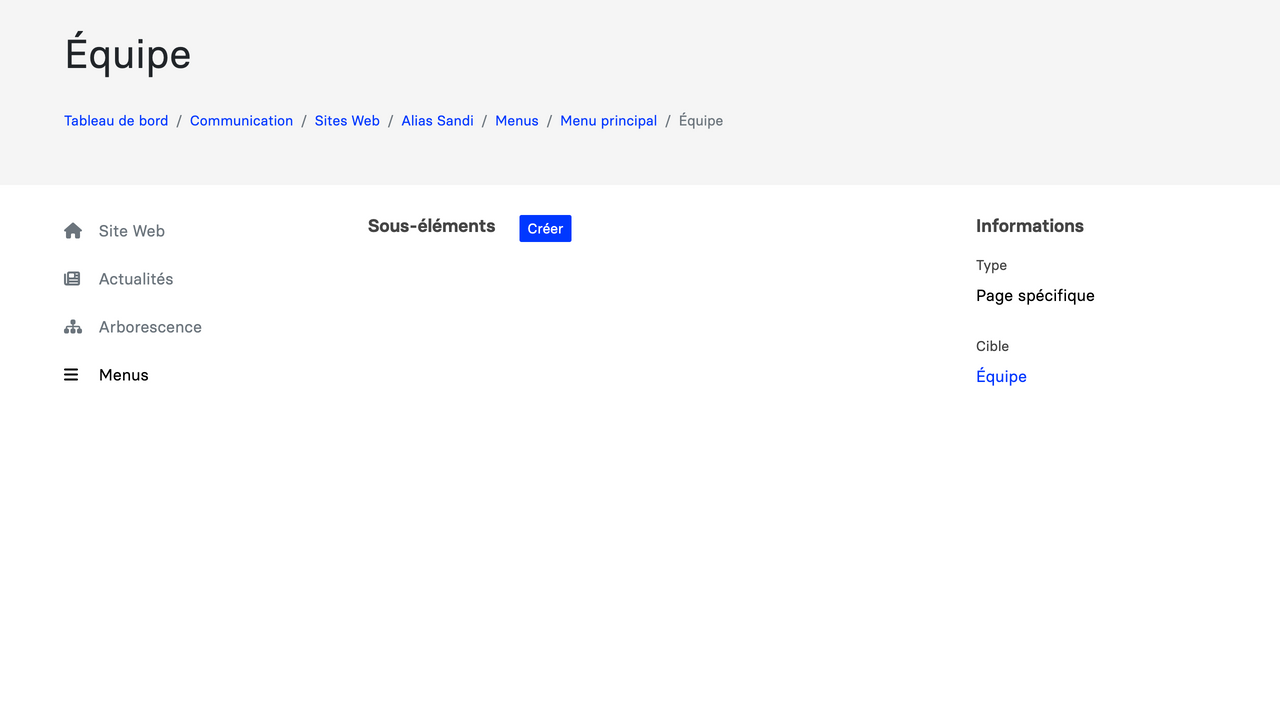Open the Tableau de bord breadcrumb
The height and width of the screenshot is (720, 1280).
116,121
